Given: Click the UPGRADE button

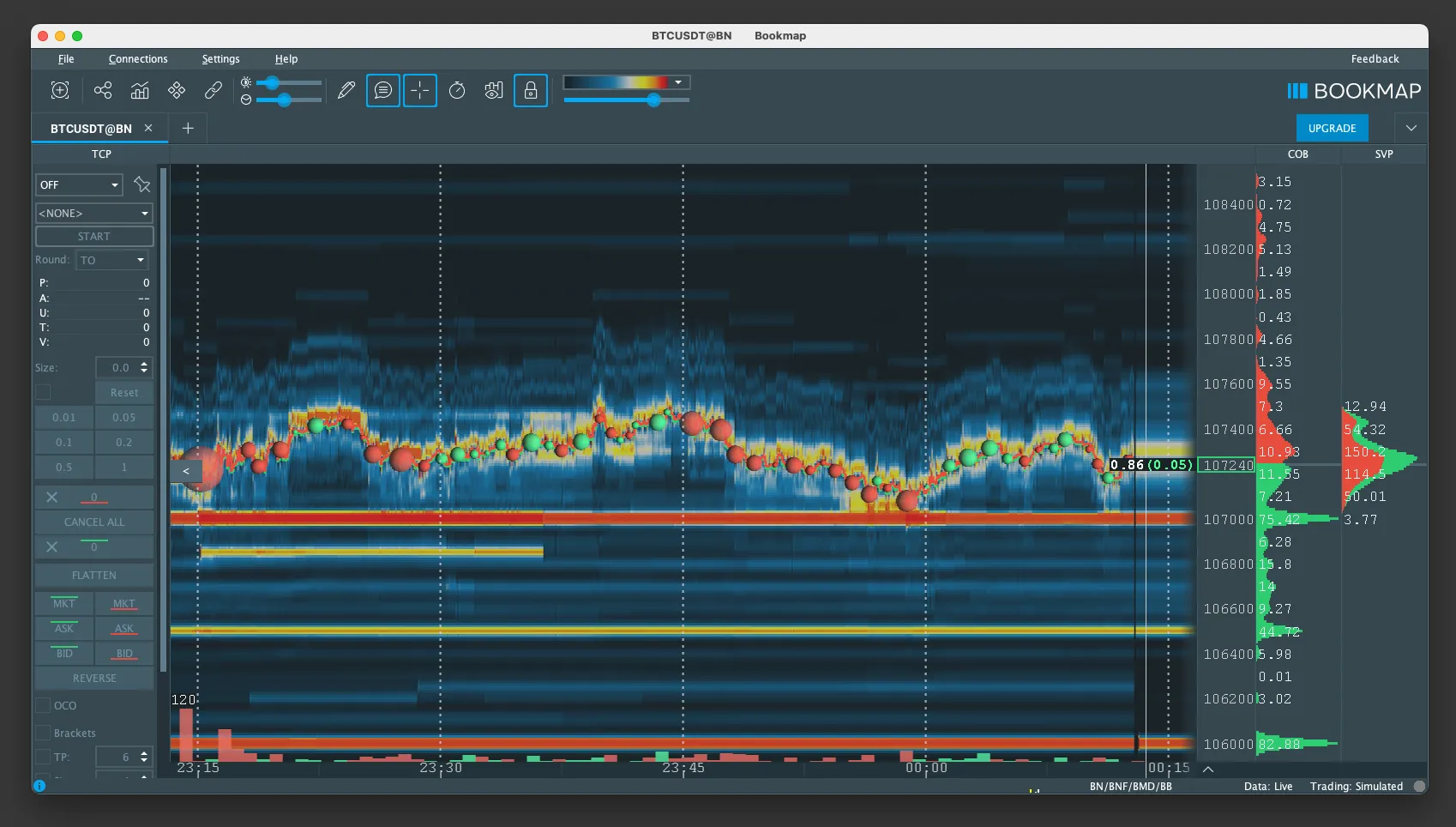Looking at the screenshot, I should point(1332,128).
